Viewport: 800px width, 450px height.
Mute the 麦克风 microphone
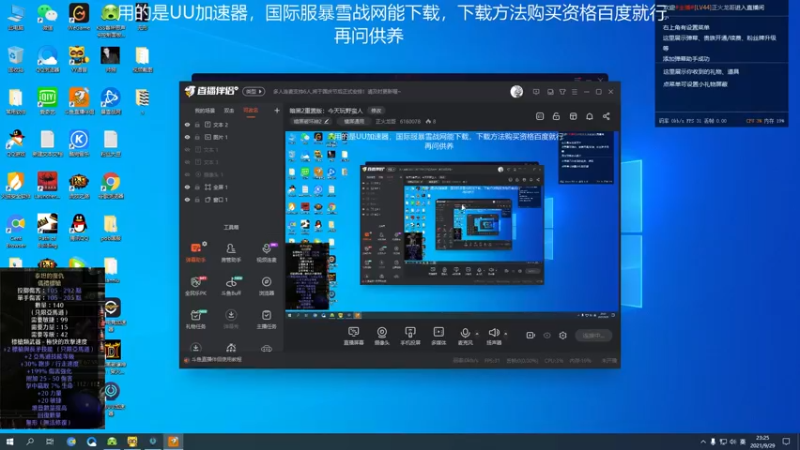(465, 336)
